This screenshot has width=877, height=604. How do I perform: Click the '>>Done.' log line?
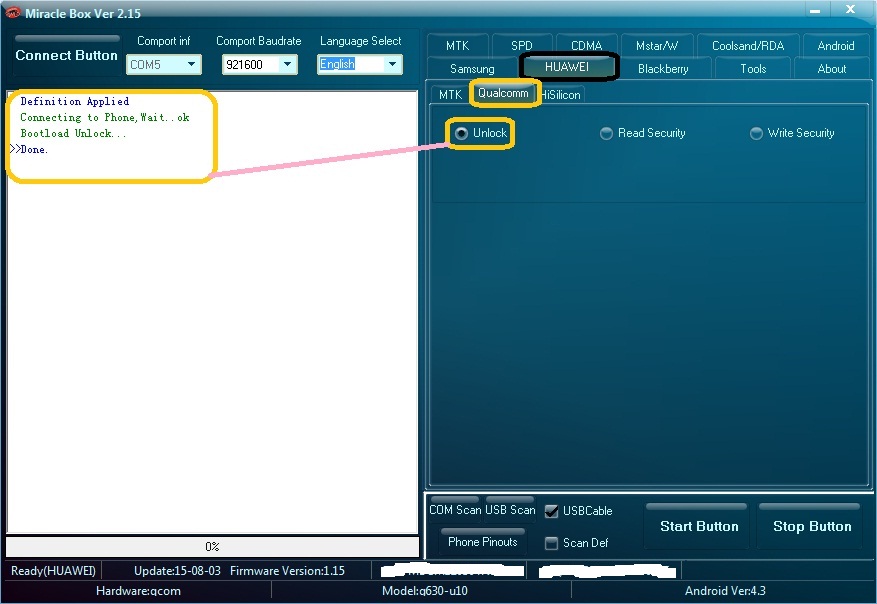coord(29,149)
